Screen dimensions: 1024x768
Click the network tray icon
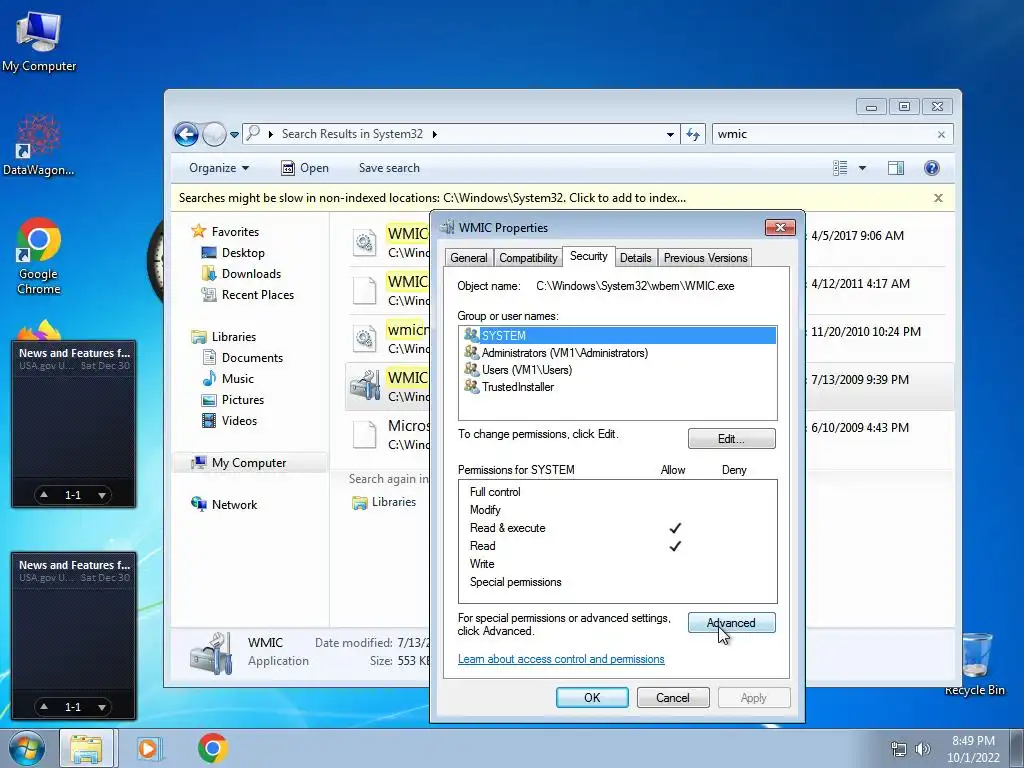coord(899,749)
